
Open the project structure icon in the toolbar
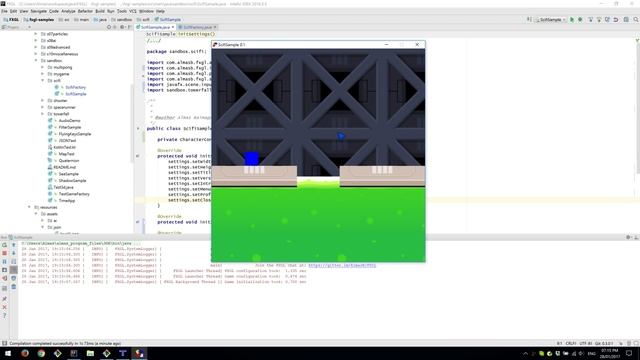point(626,20)
